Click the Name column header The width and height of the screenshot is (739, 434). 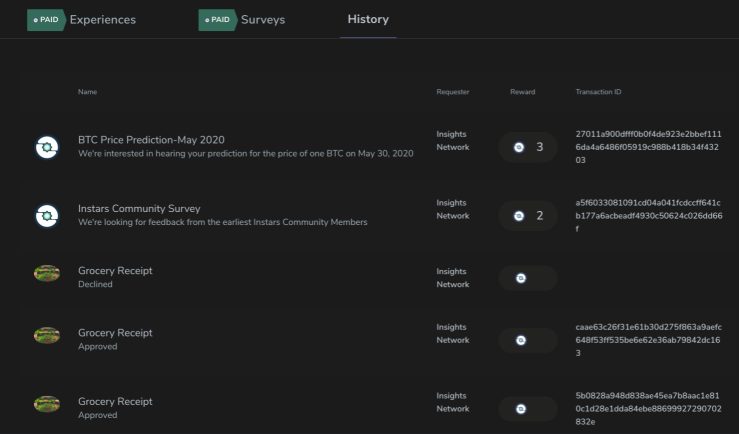(x=88, y=92)
